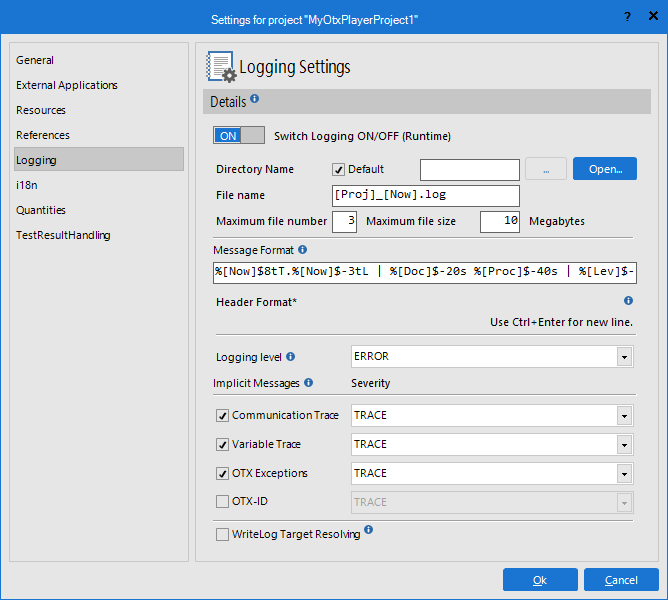Click info icon beside WriteLog Target Resolving
Viewport: 668px width, 600px height.
click(368, 531)
